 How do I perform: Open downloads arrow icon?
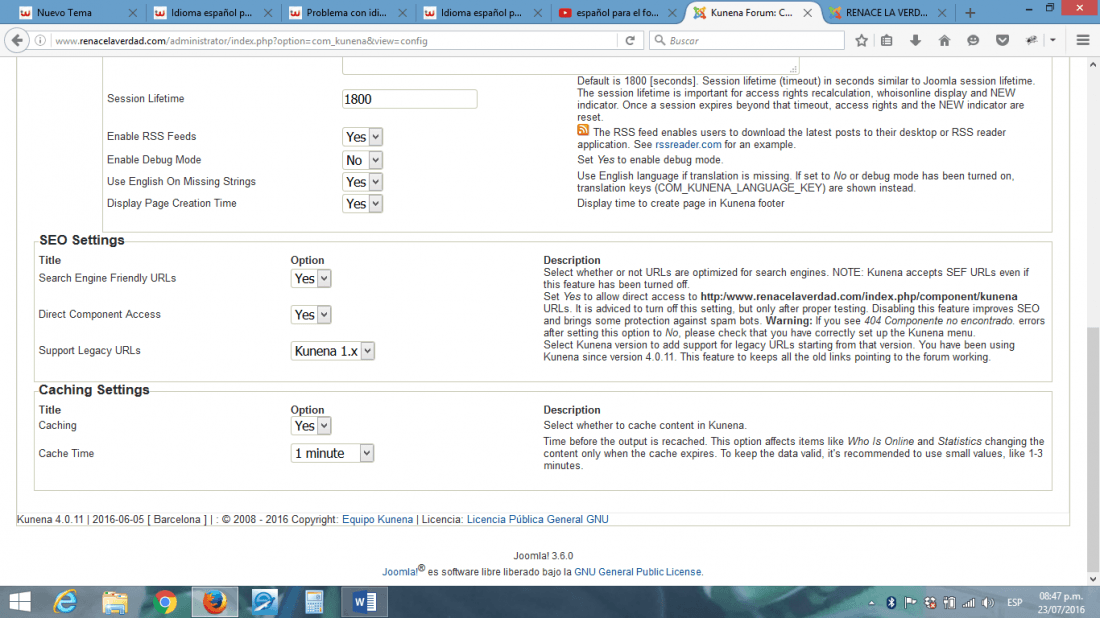click(915, 41)
